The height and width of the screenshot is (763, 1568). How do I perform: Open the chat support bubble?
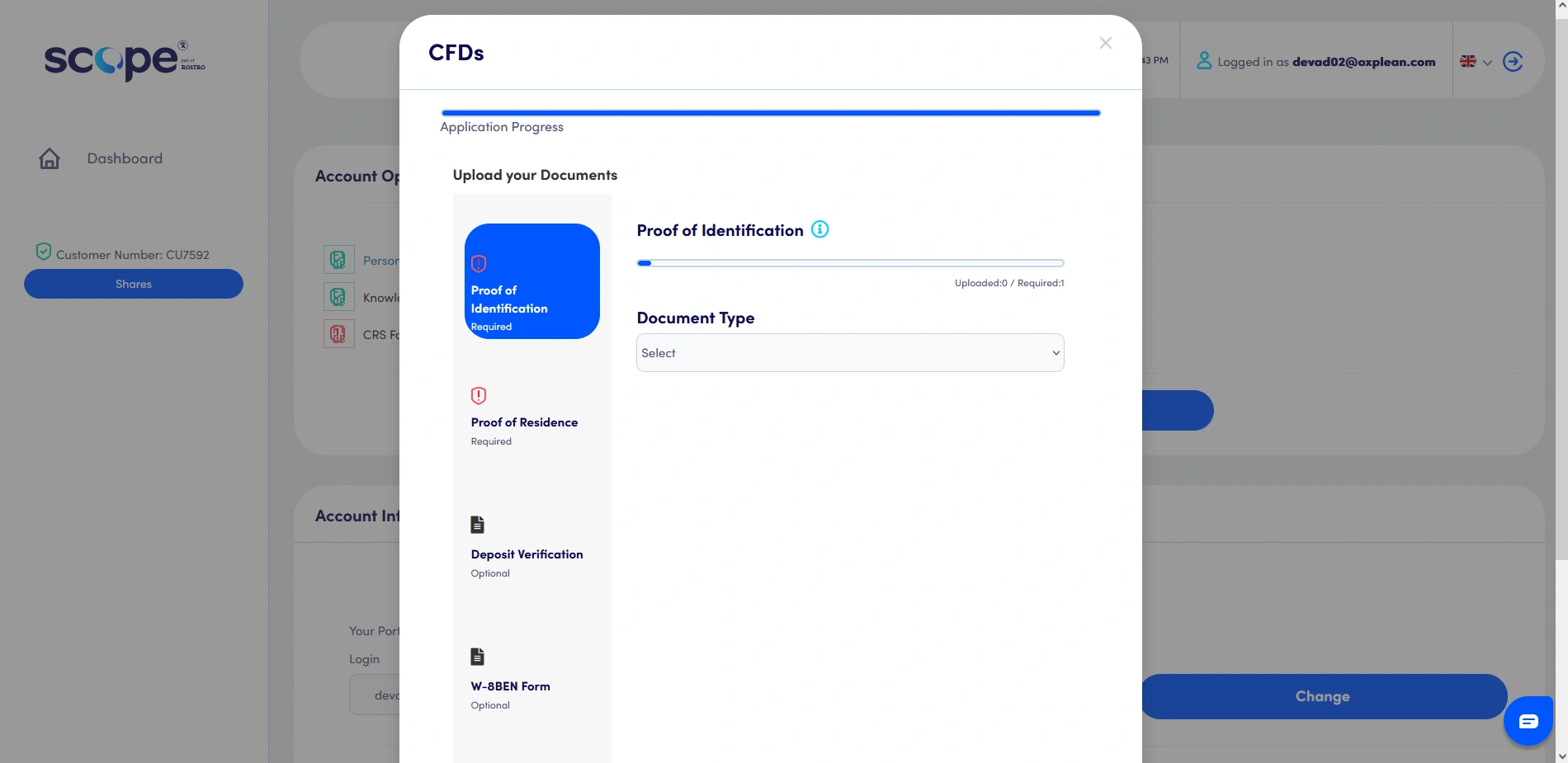click(1528, 721)
